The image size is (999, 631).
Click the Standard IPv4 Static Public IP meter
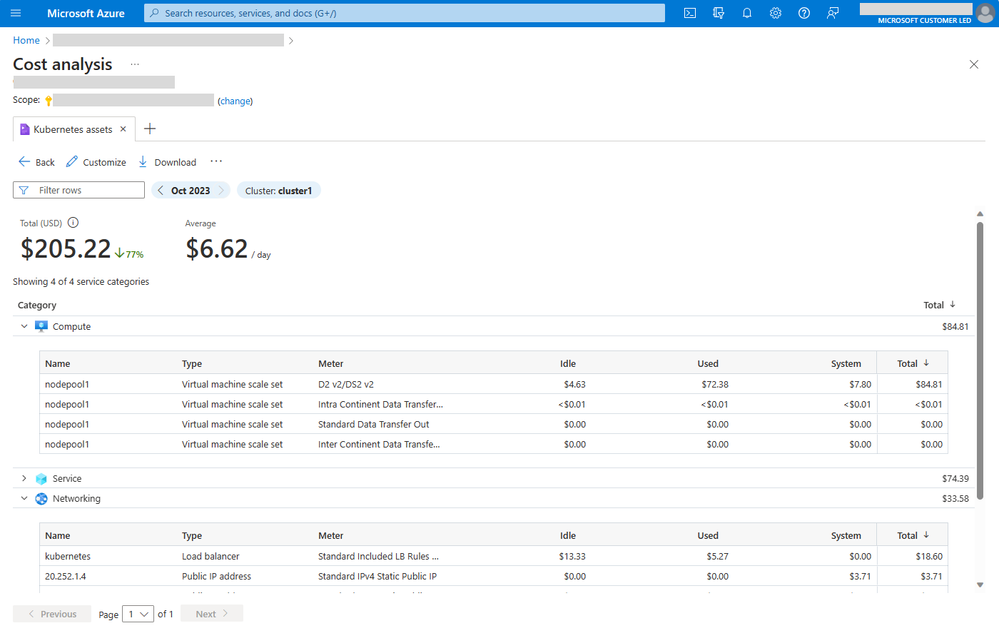tap(377, 576)
